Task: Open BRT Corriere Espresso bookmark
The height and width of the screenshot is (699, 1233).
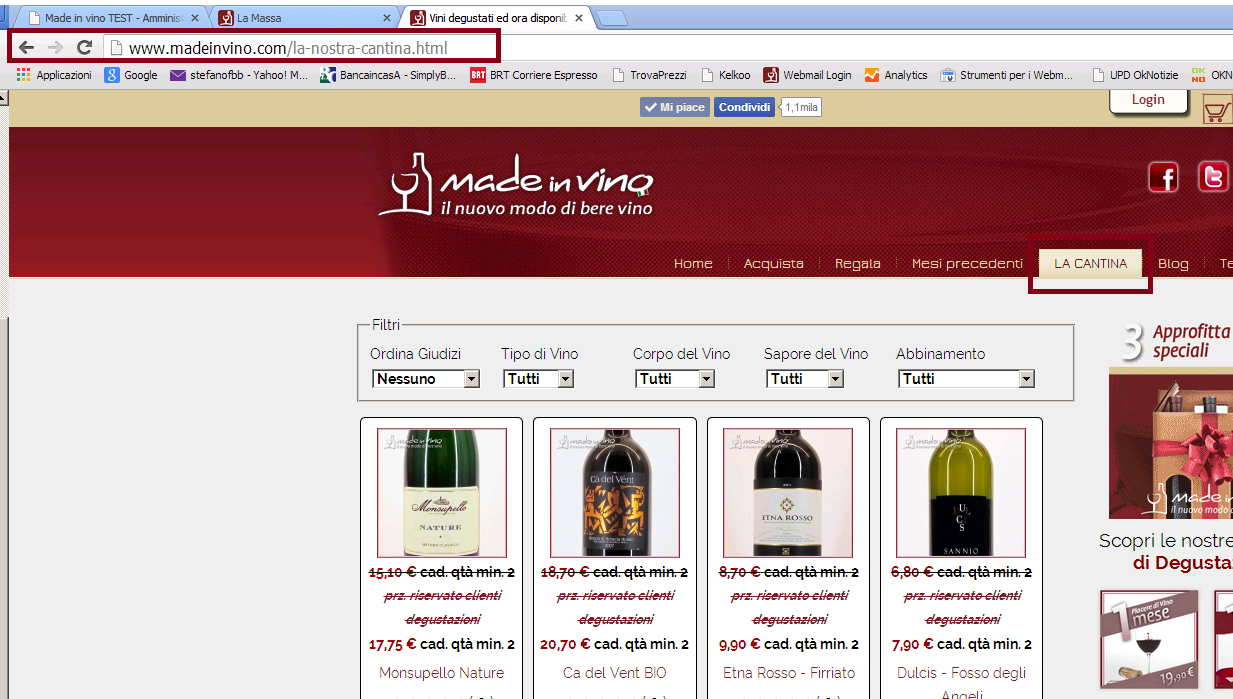Action: click(x=534, y=75)
